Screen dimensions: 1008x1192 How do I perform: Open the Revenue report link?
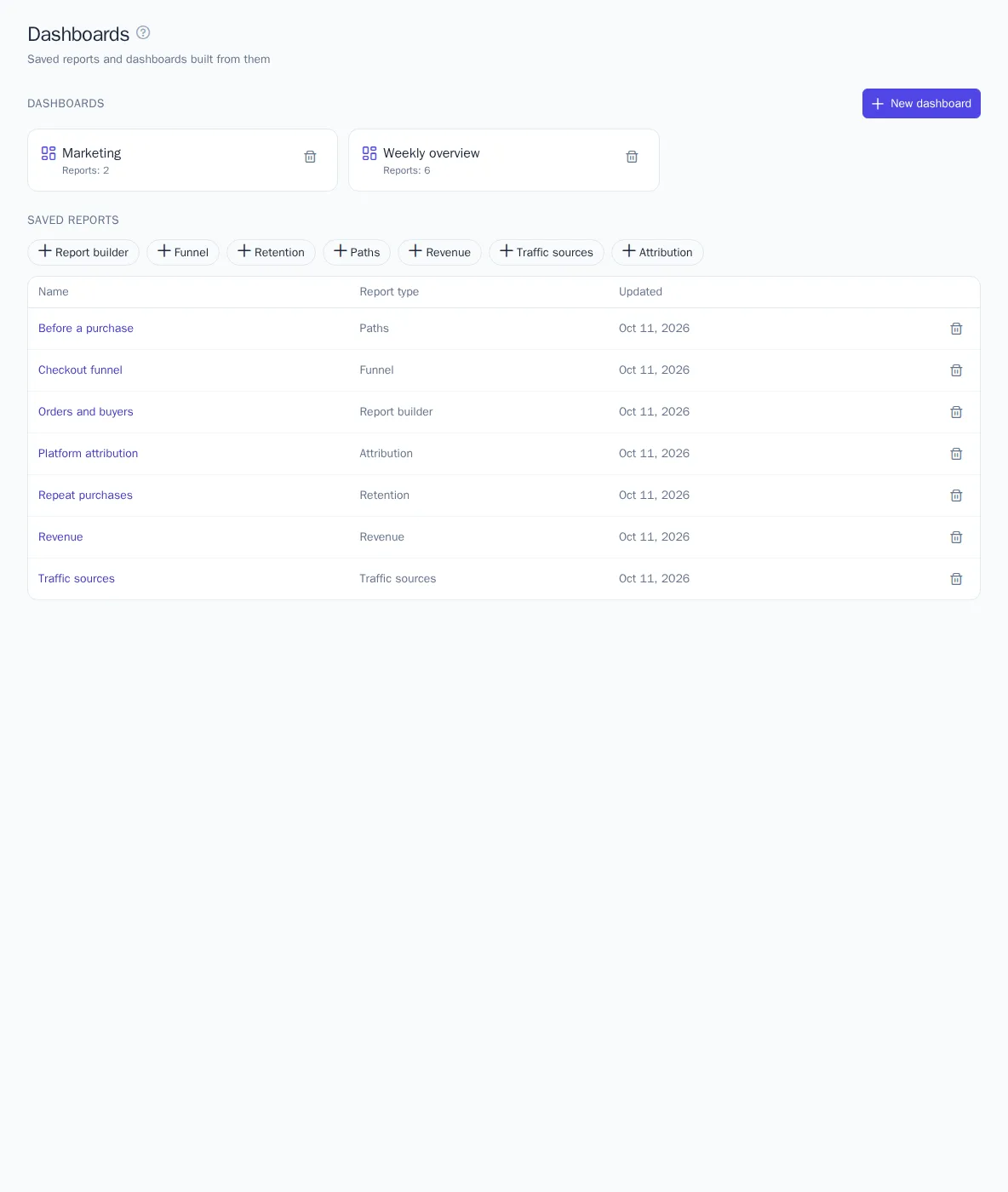tap(60, 537)
